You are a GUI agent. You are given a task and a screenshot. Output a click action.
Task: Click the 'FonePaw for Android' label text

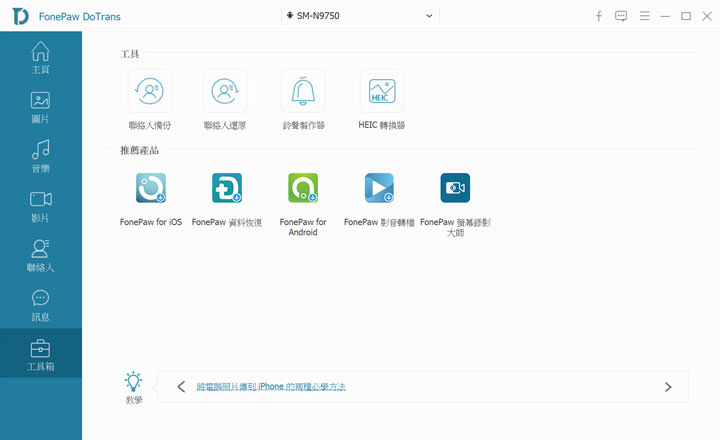click(303, 227)
